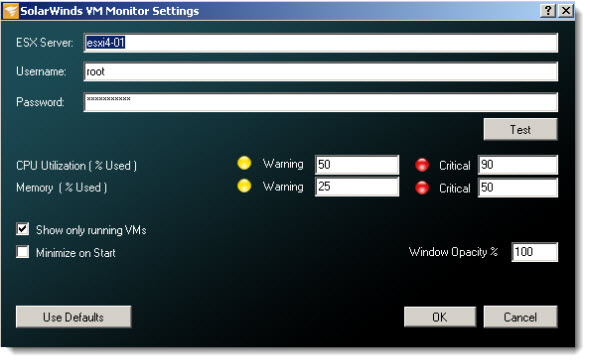Click the CPU row Critical label
The width and height of the screenshot is (590, 362).
pos(455,166)
